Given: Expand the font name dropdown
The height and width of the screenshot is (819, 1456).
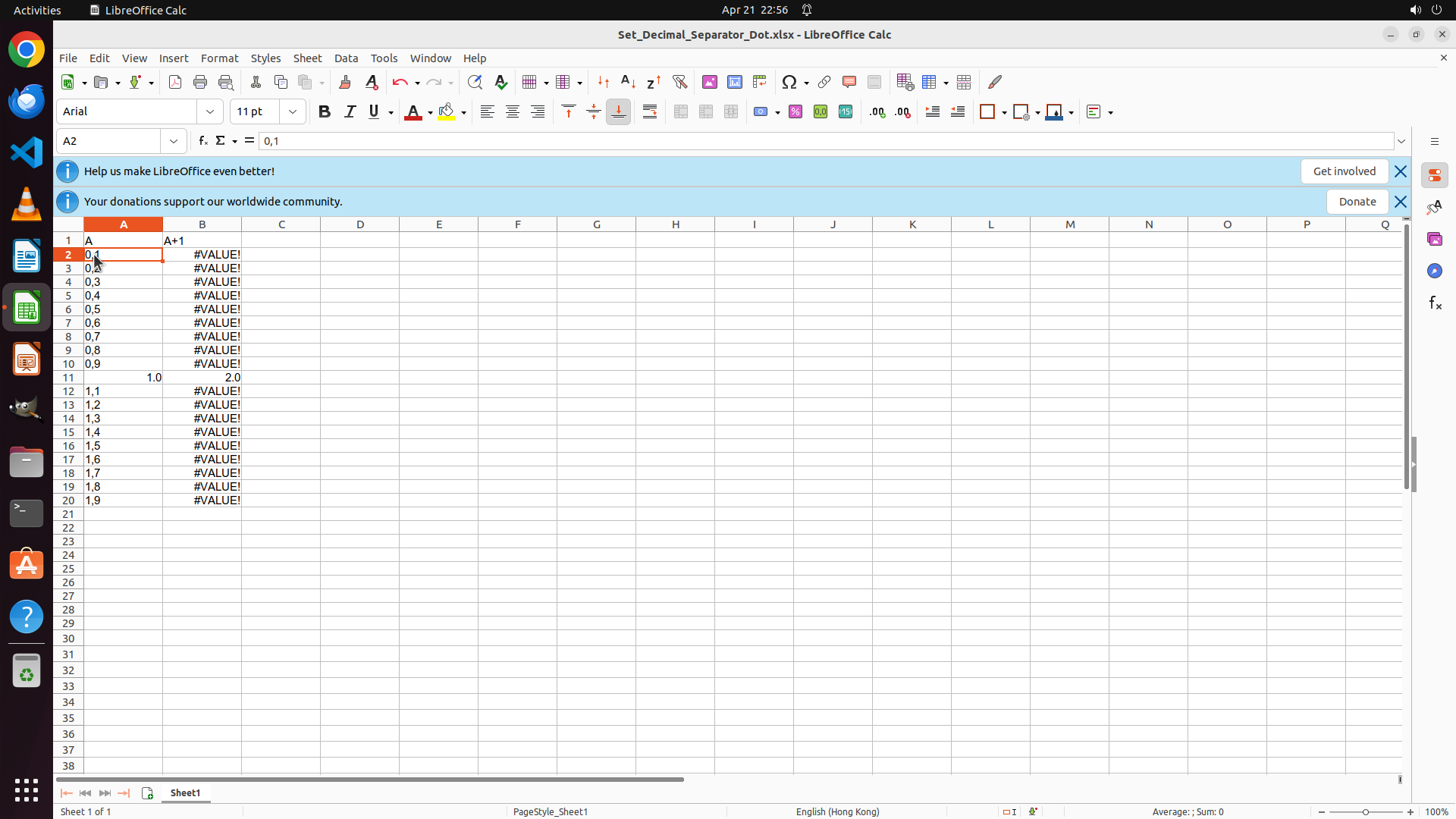Looking at the screenshot, I should tap(210, 111).
